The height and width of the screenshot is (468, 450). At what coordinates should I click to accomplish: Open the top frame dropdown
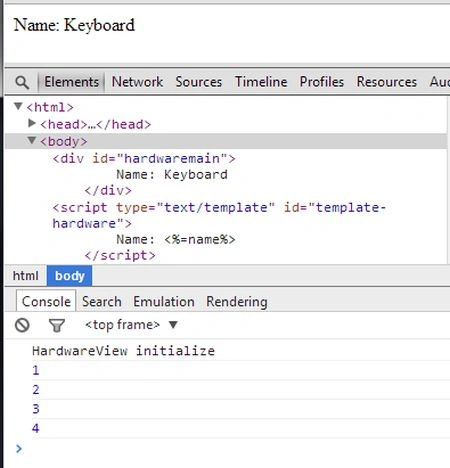click(131, 325)
